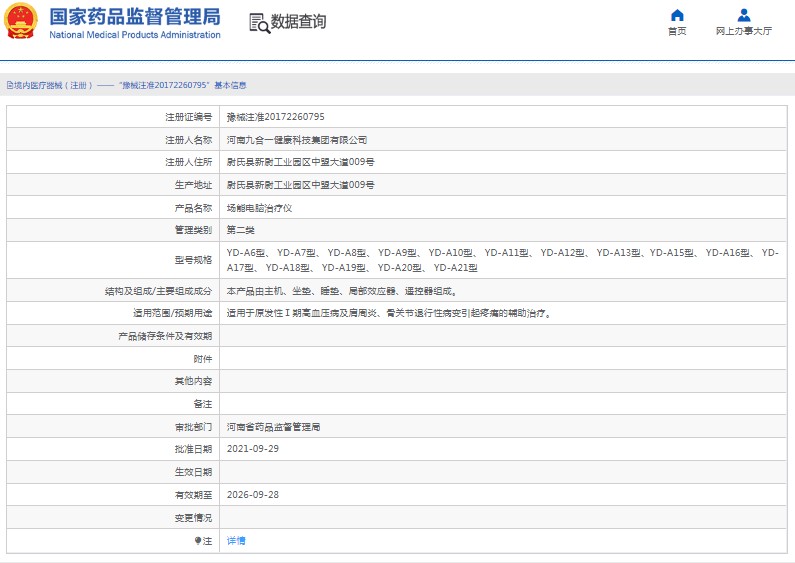Select 河南九合一健康科技集团有限公司 text

(297, 140)
